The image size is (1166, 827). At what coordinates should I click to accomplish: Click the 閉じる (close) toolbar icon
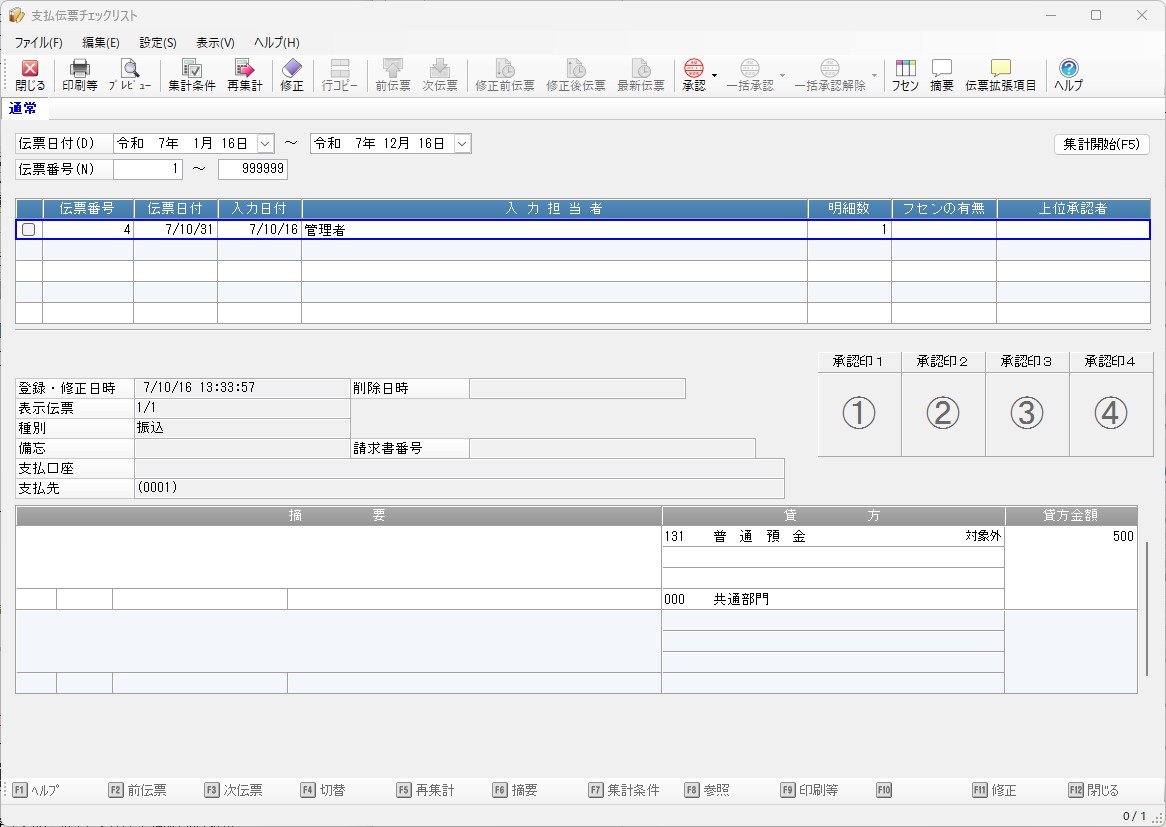[x=30, y=75]
